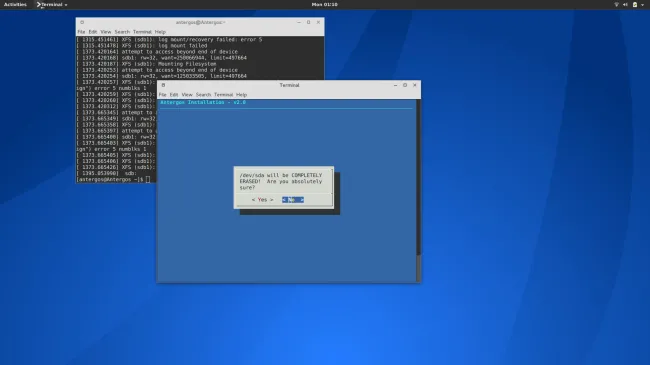Maximize the front Terminal window
The image size is (650, 365).
(405, 85)
